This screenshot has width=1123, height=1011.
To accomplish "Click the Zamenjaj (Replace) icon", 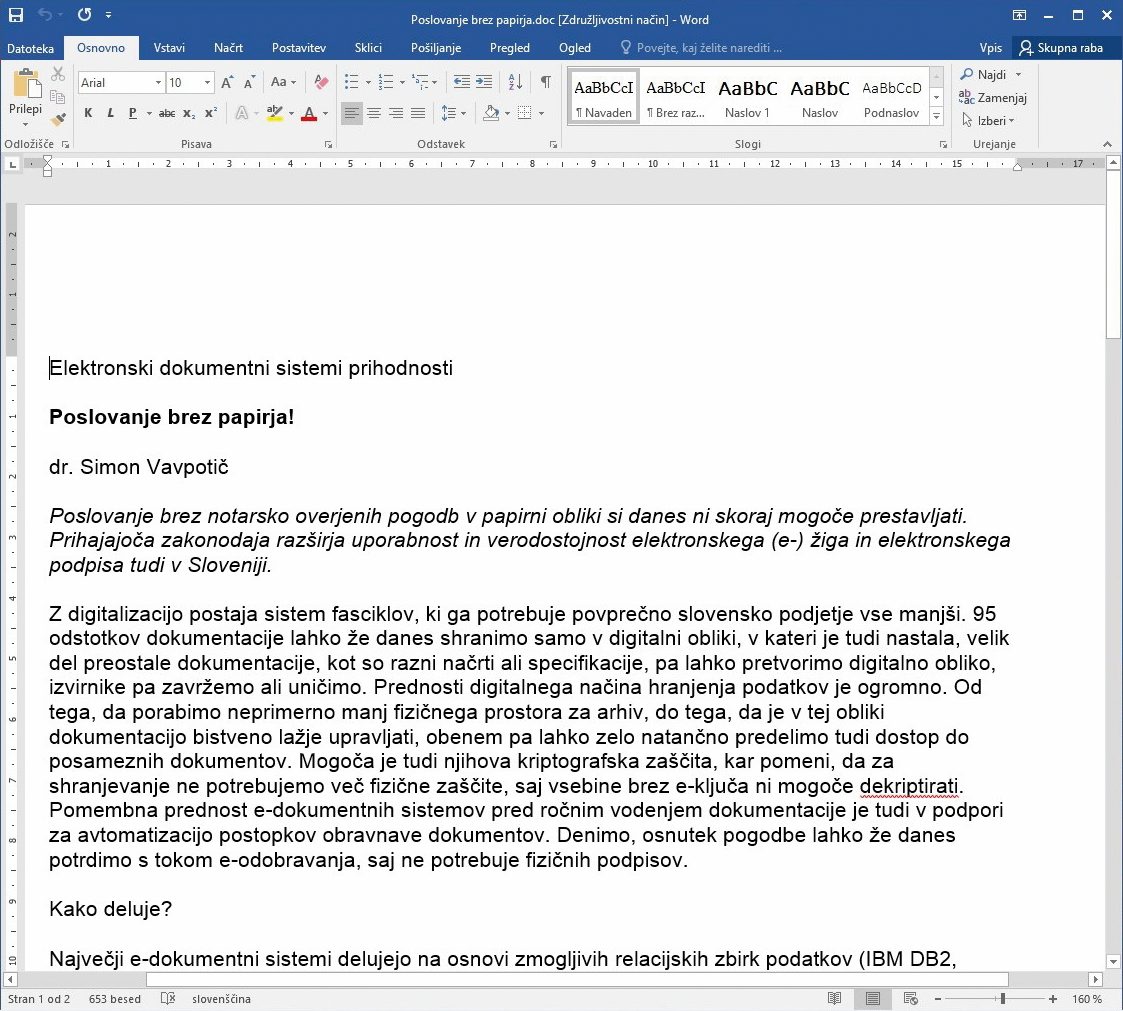I will 967,97.
